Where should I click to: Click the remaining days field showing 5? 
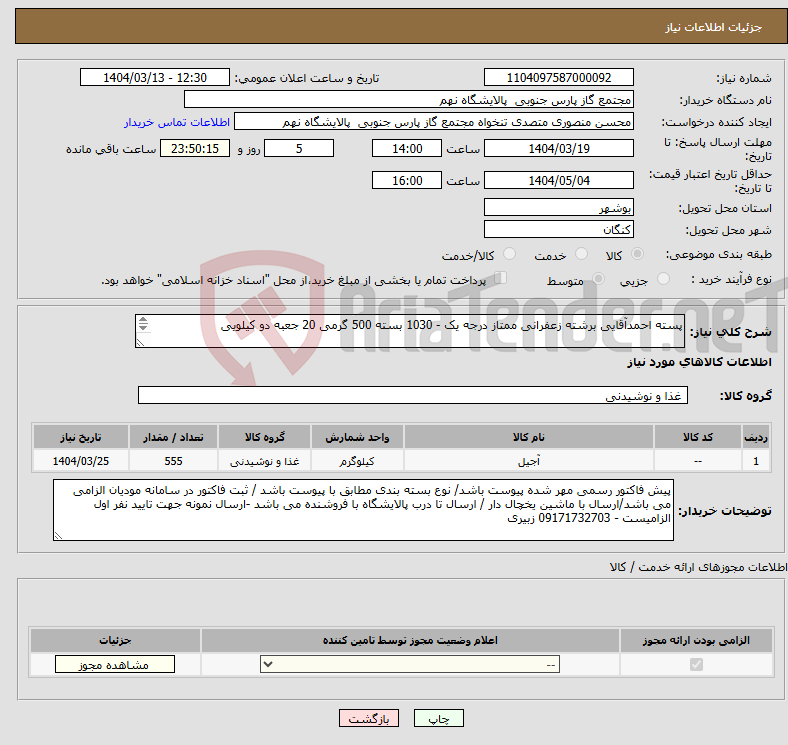[299, 148]
